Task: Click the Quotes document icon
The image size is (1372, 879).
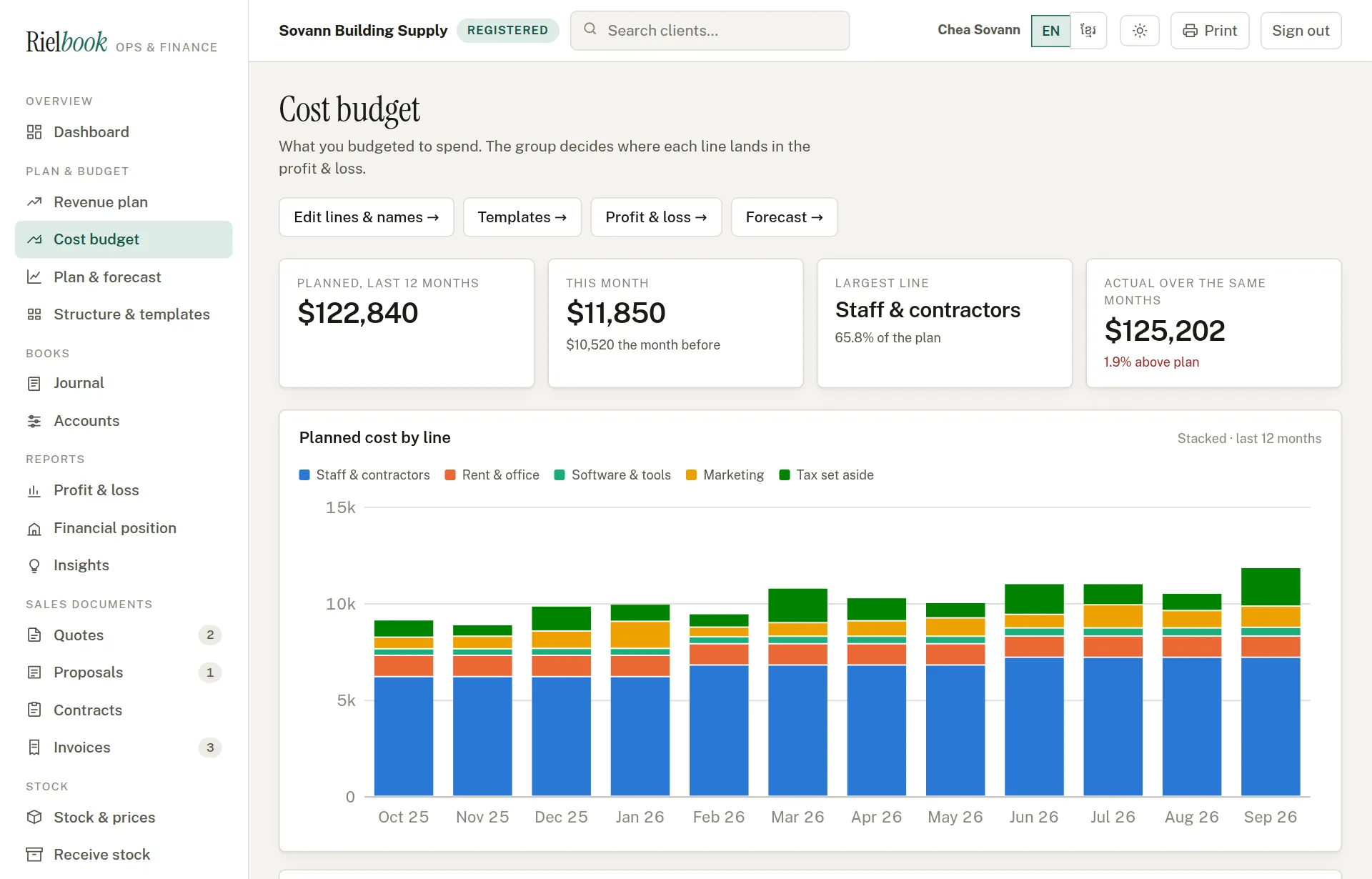Action: click(x=34, y=635)
